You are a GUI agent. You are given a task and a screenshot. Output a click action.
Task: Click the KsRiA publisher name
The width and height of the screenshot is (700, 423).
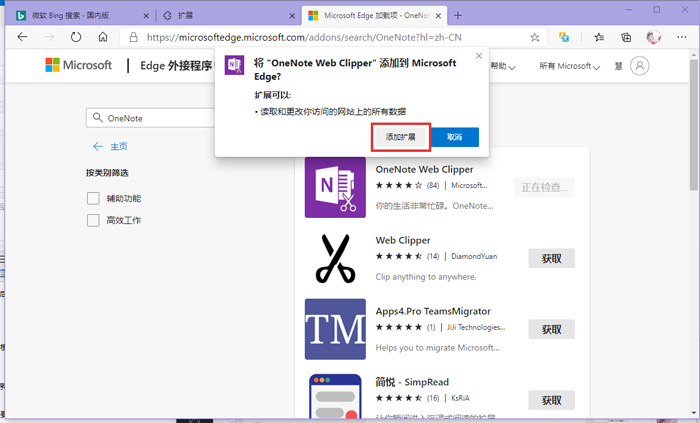coord(460,398)
